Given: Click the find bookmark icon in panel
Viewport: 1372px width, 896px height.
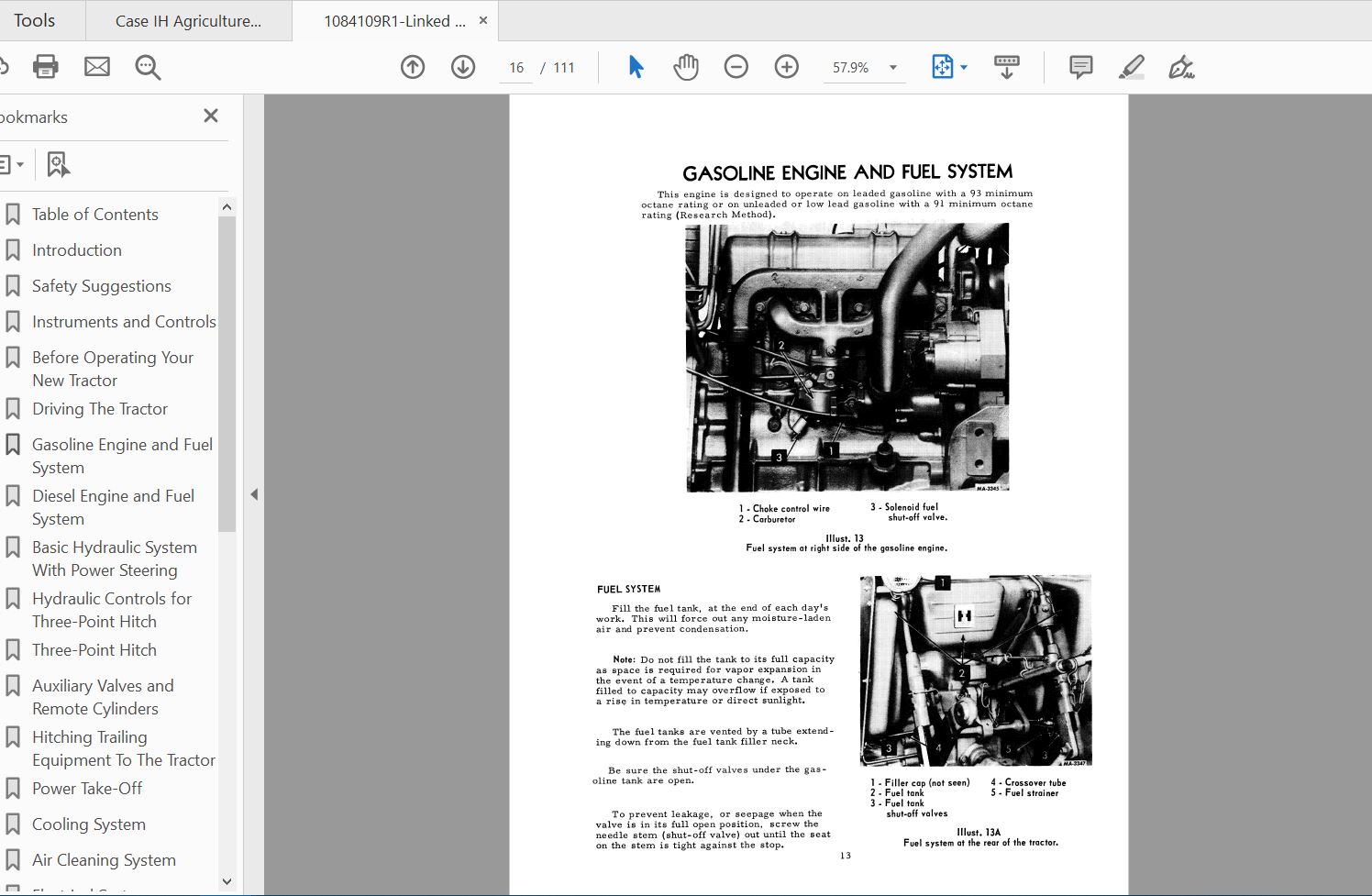Looking at the screenshot, I should coord(58,164).
